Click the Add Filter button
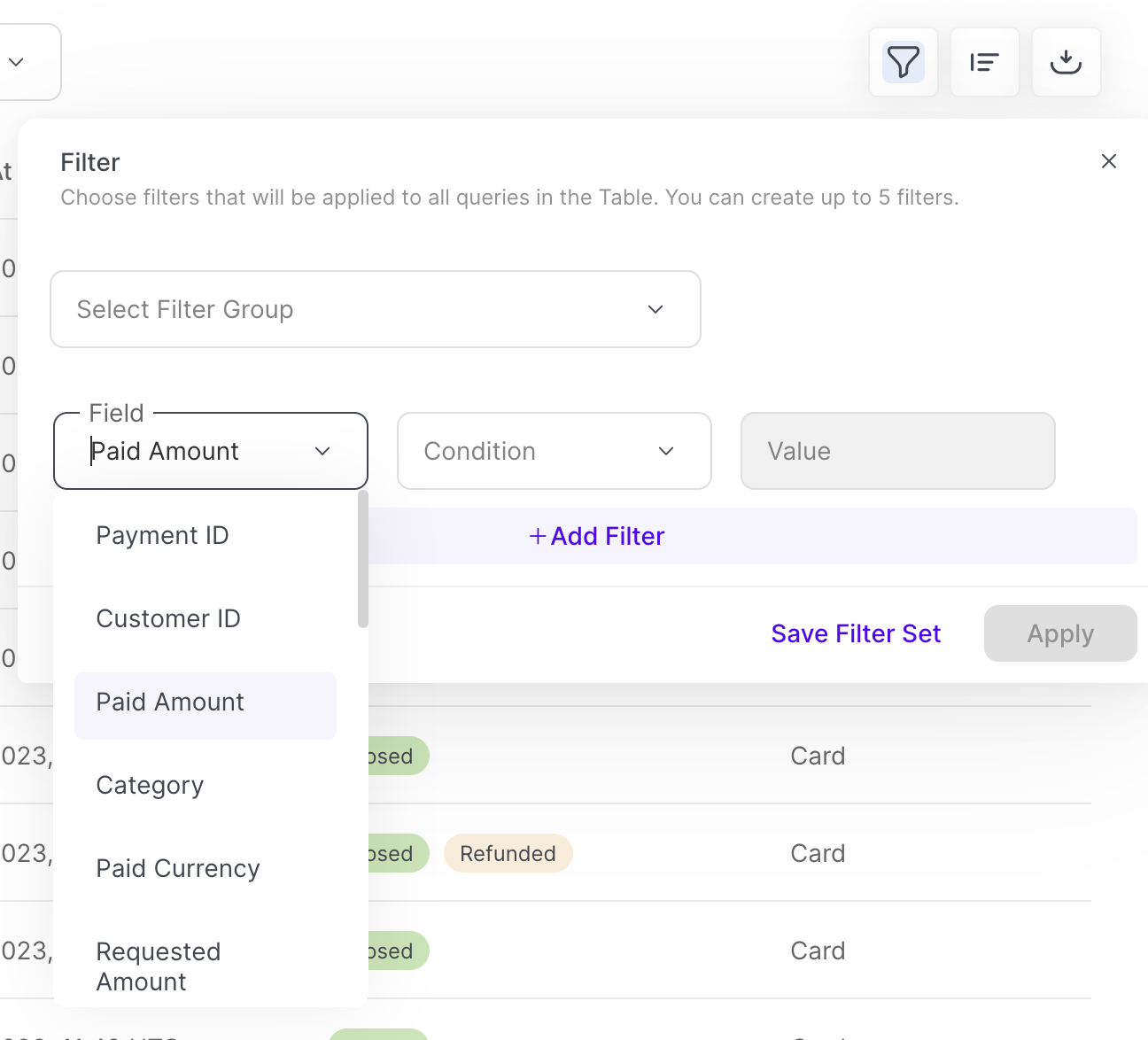Image resolution: width=1148 pixels, height=1040 pixels. [598, 536]
